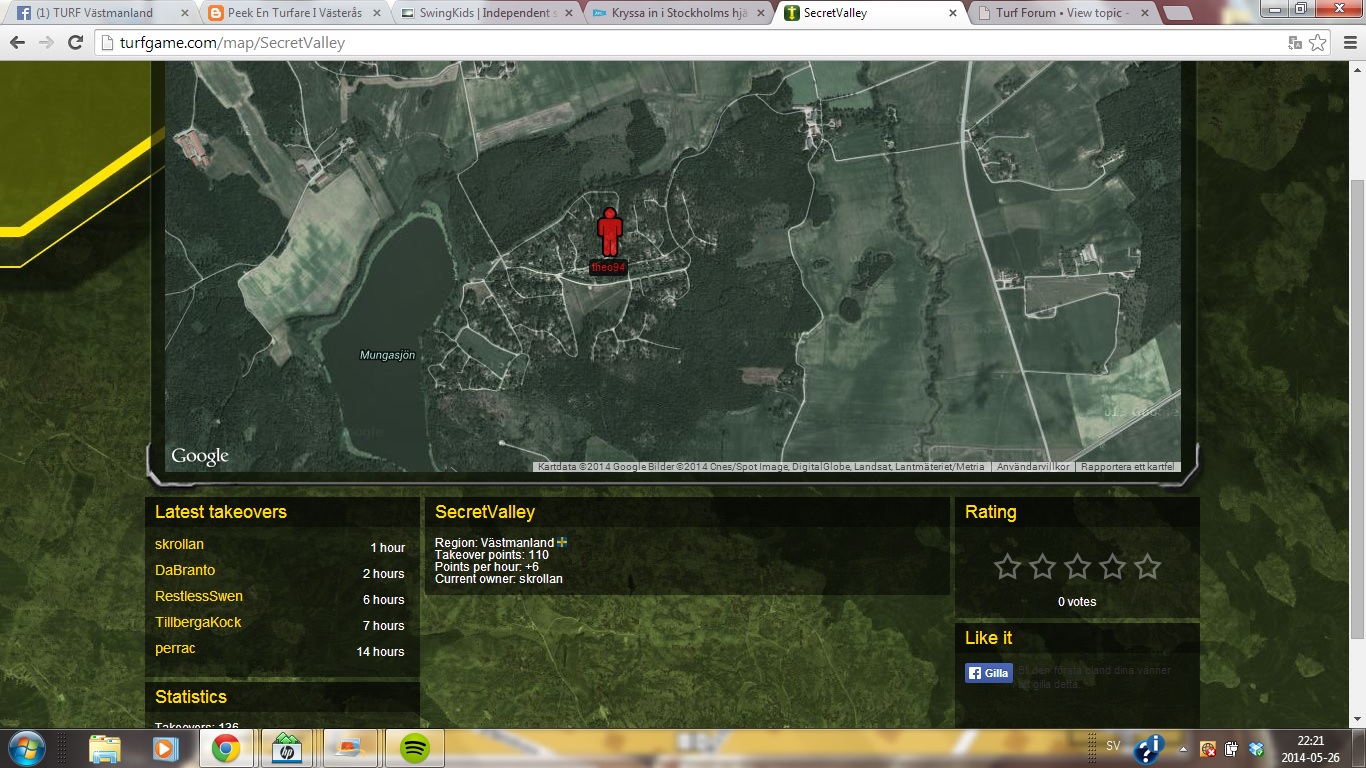Open TillbergaKock's profile link

click(198, 622)
